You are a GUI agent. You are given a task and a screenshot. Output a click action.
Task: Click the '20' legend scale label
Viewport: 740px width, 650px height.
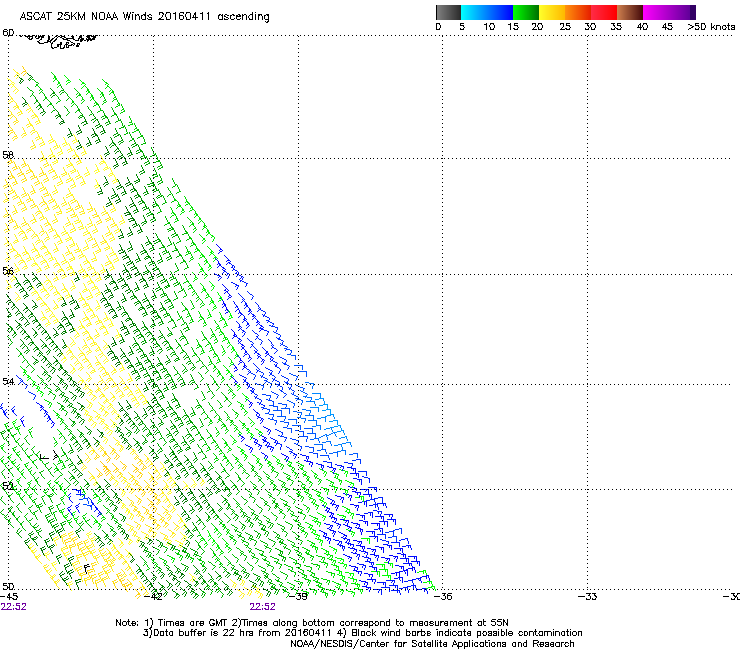click(537, 27)
